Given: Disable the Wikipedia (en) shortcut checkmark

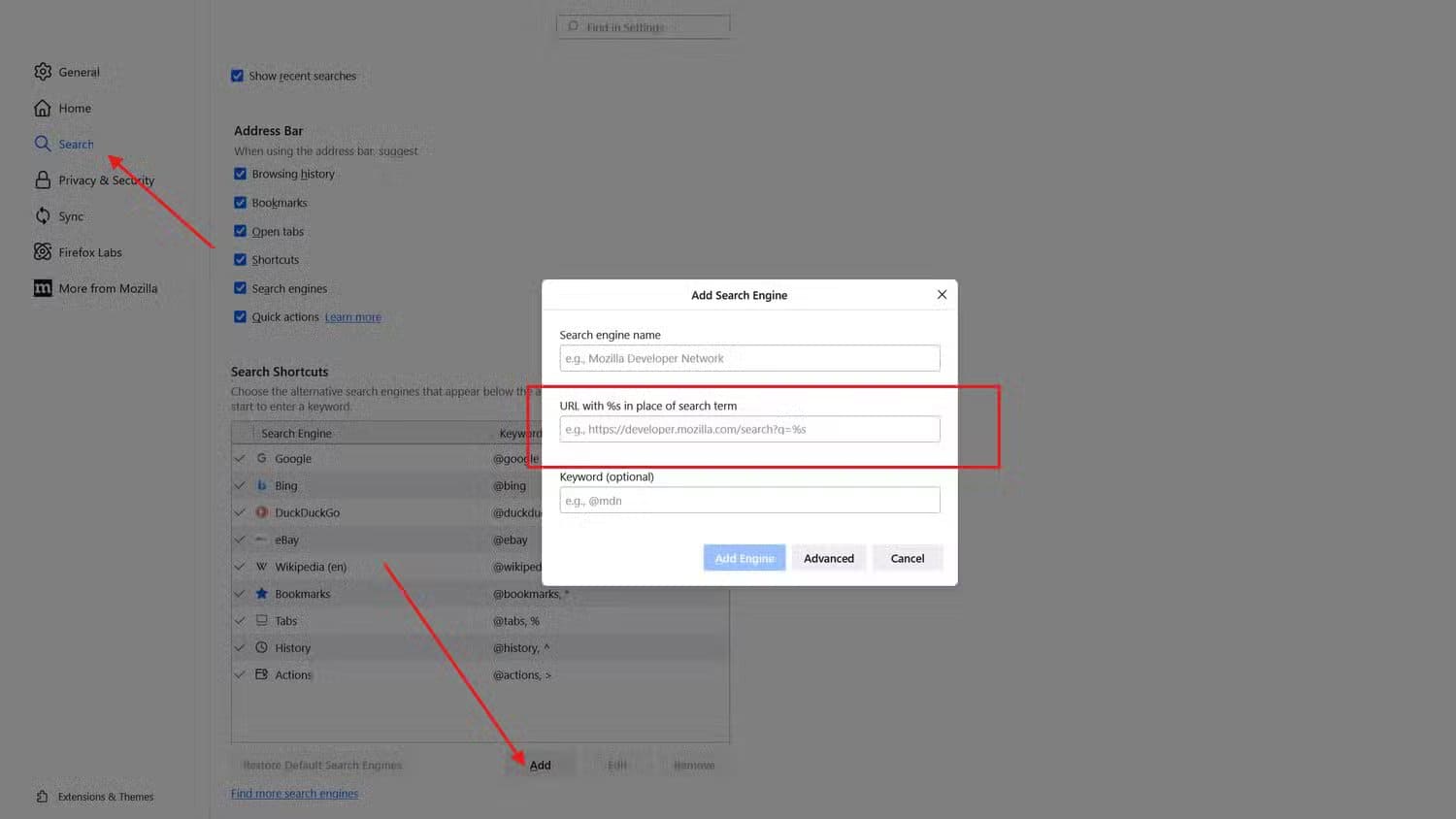Looking at the screenshot, I should [240, 567].
